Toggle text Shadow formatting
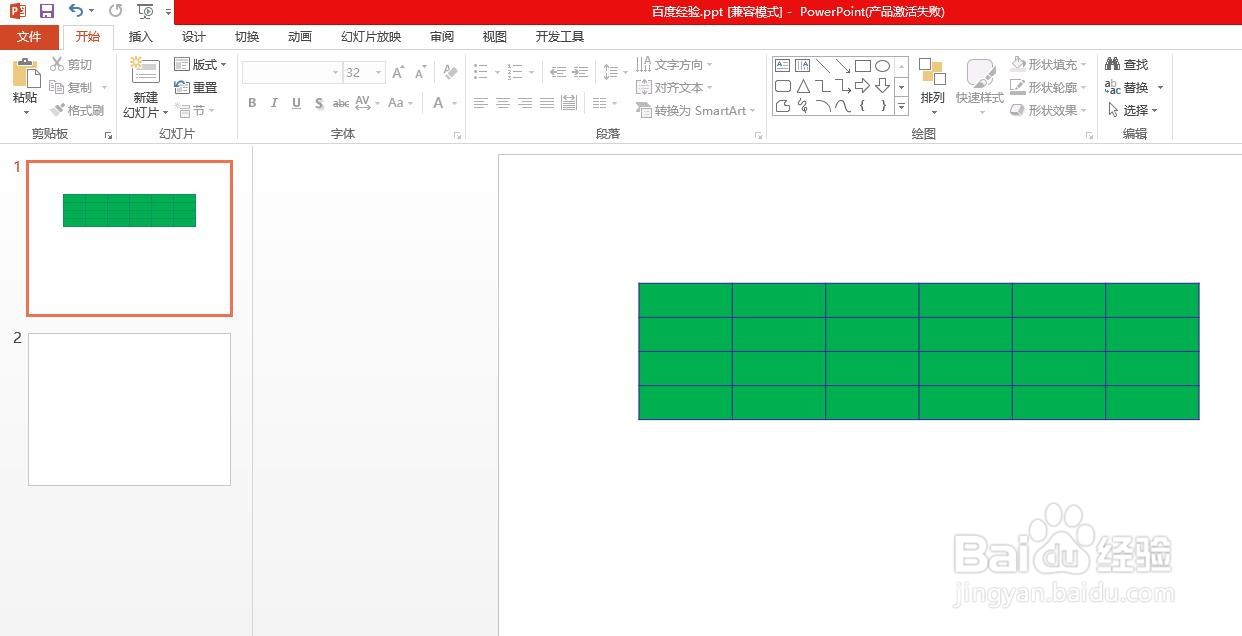The image size is (1242, 636). pos(319,103)
